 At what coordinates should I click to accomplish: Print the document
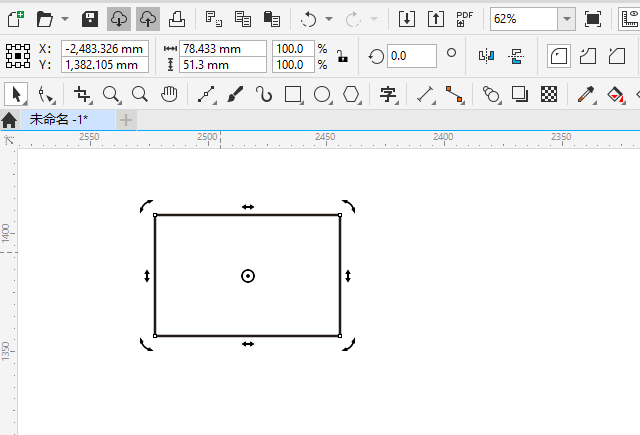(177, 19)
